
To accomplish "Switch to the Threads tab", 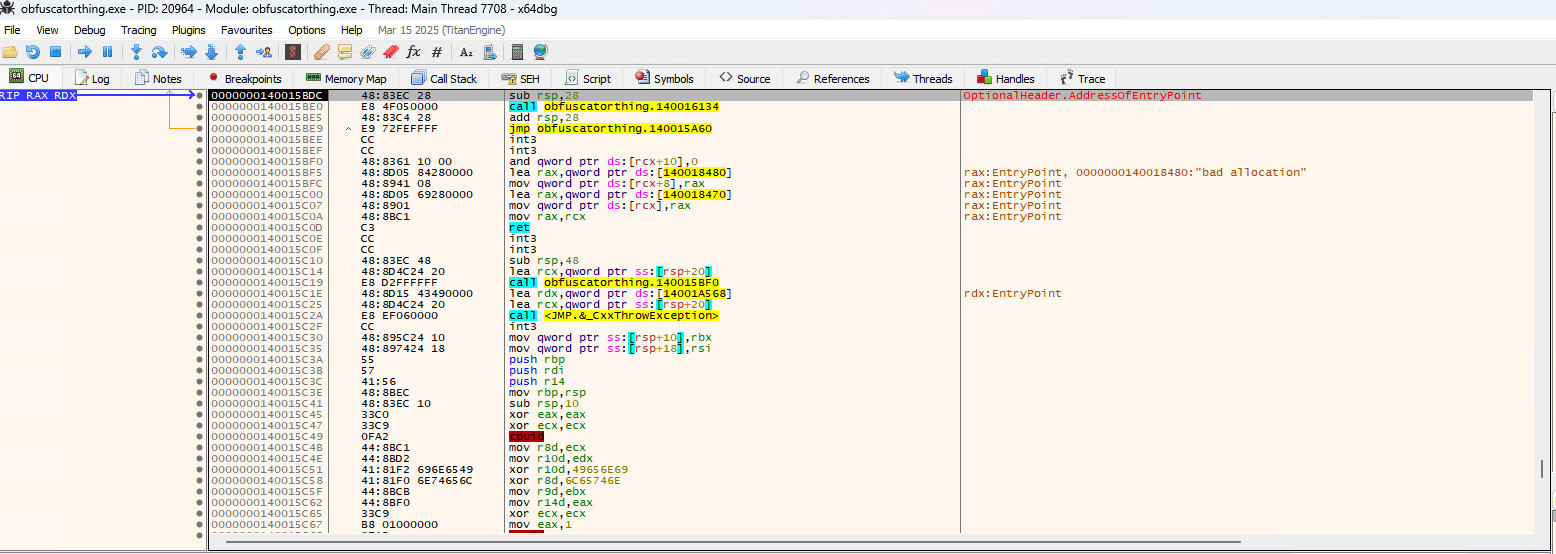I will (x=923, y=78).
